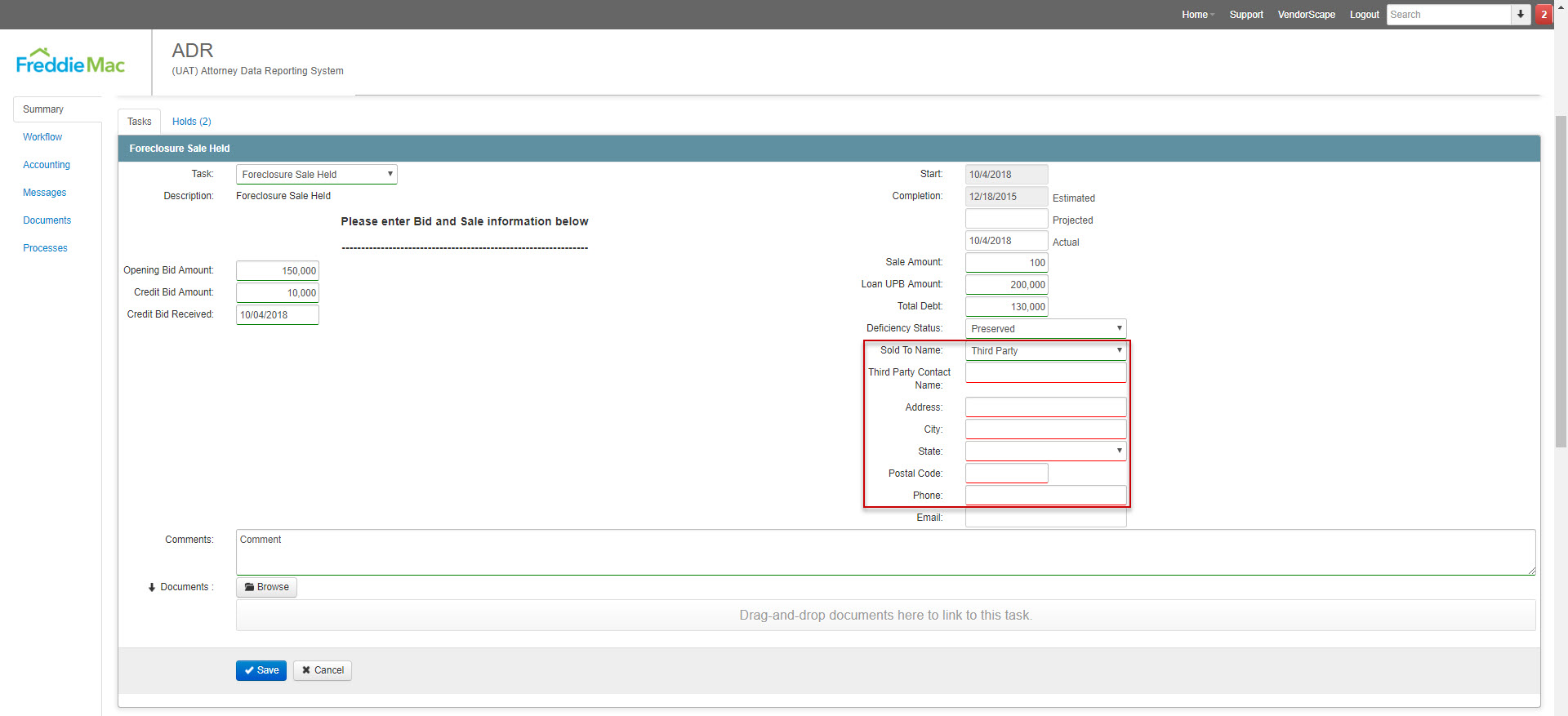Image resolution: width=1568 pixels, height=716 pixels.
Task: Expand the Sold To Name dropdown
Action: click(x=1046, y=351)
